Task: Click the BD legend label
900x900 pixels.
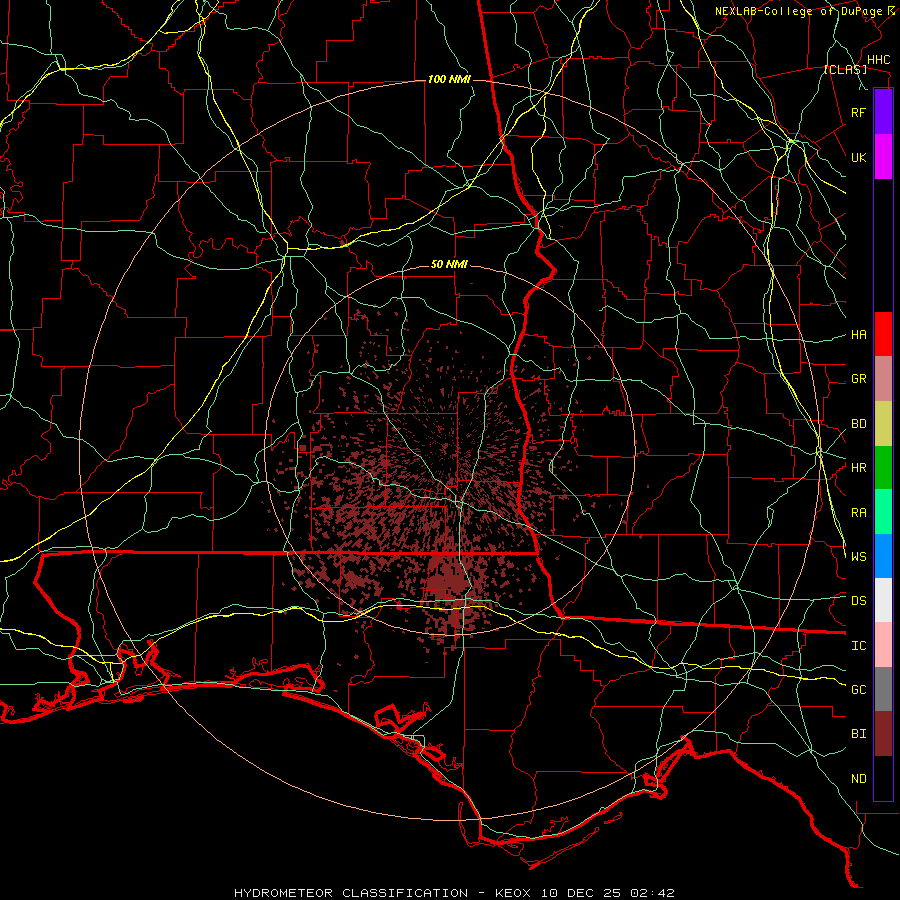Action: tap(858, 424)
